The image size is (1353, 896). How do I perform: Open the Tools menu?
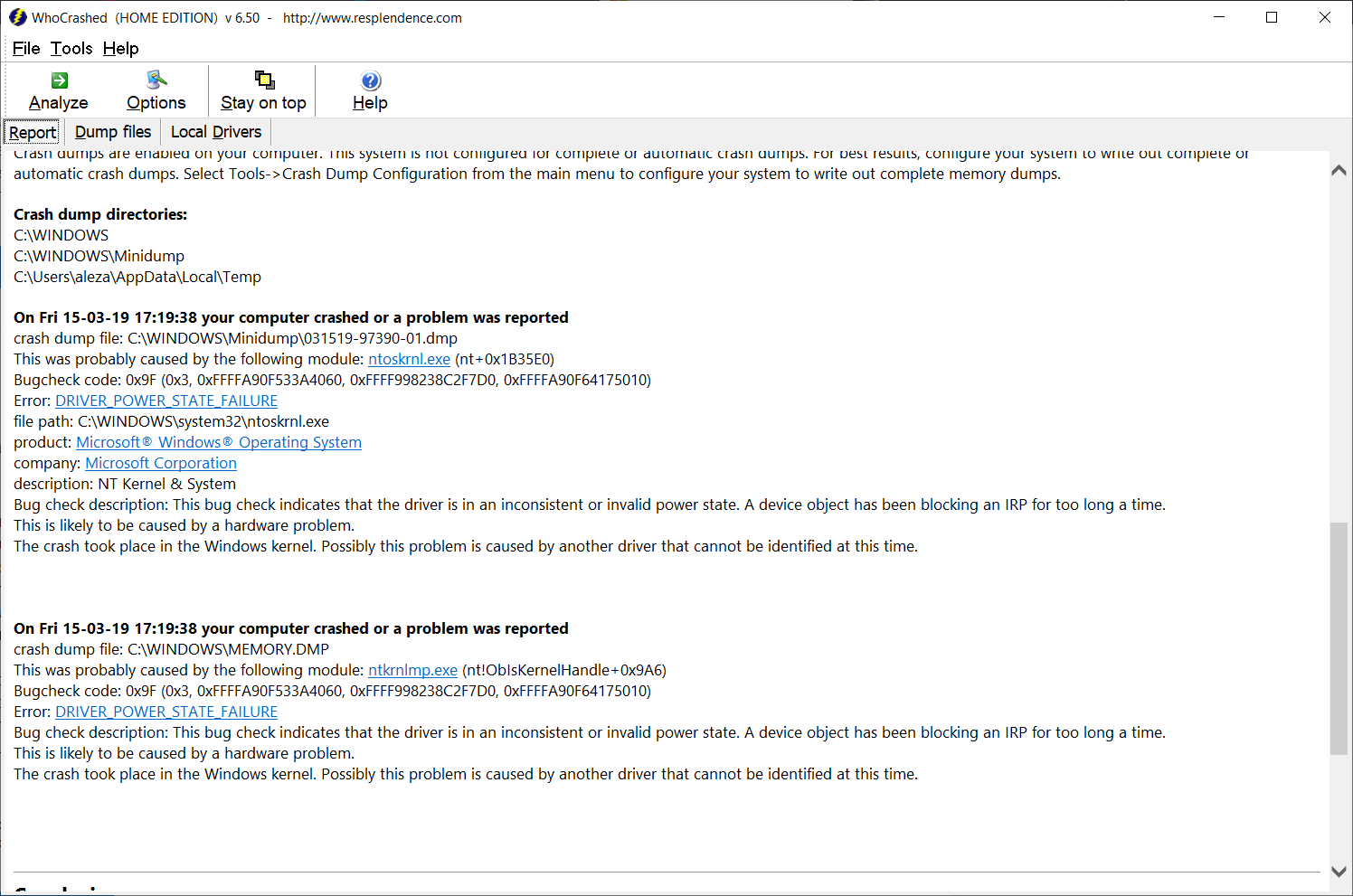(x=71, y=49)
